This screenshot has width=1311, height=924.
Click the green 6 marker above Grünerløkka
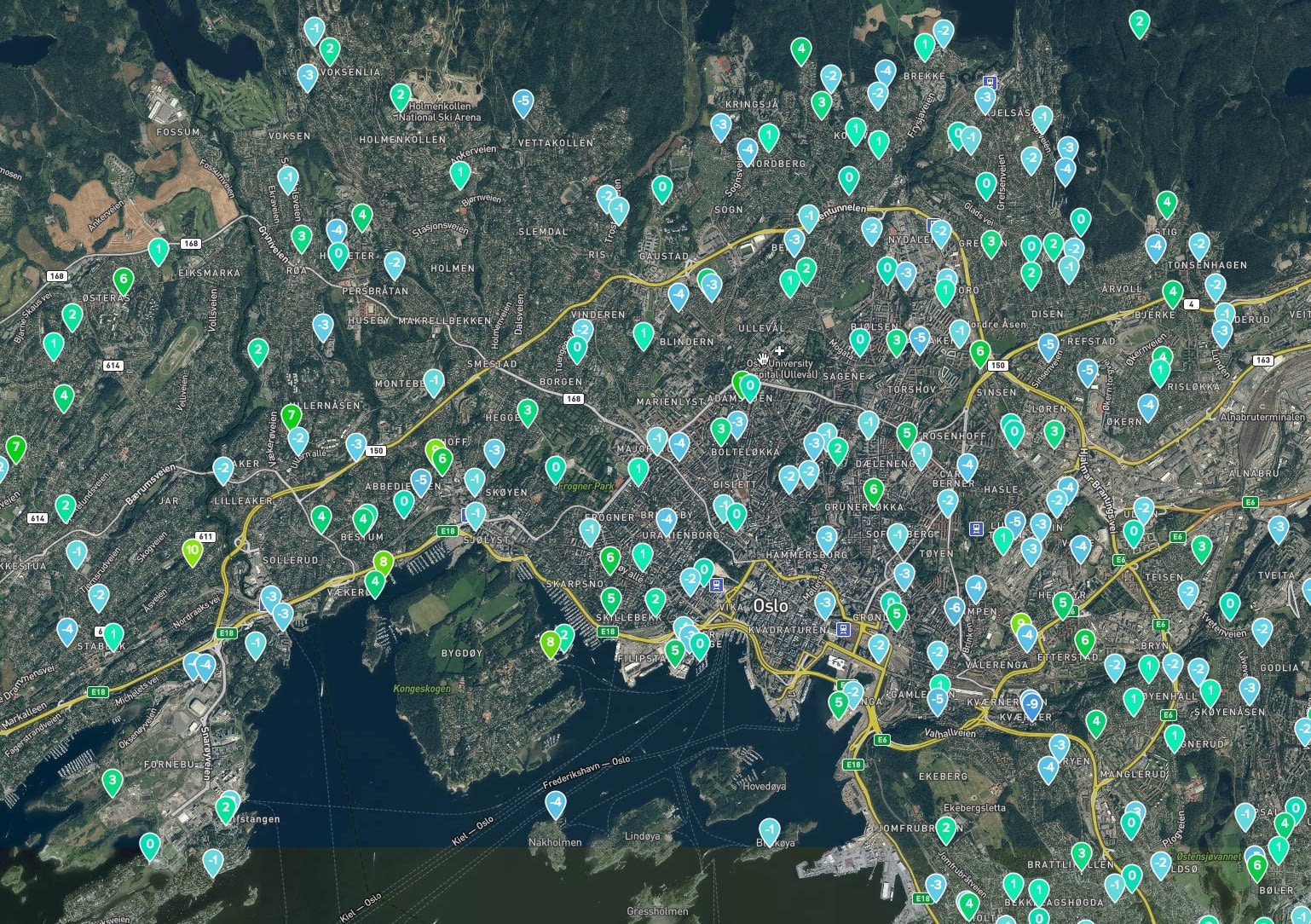[873, 491]
